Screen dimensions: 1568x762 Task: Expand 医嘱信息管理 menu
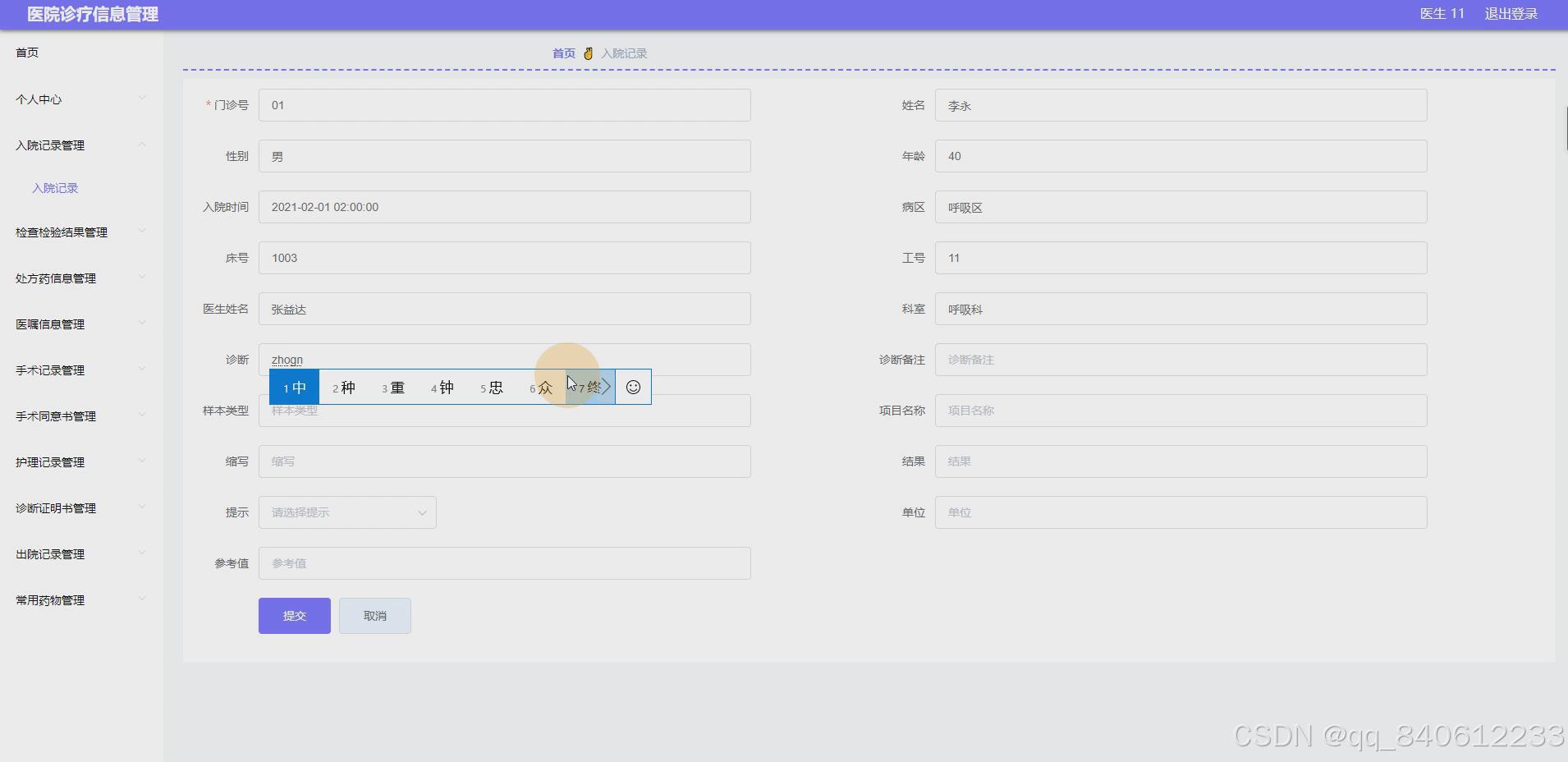[x=81, y=324]
